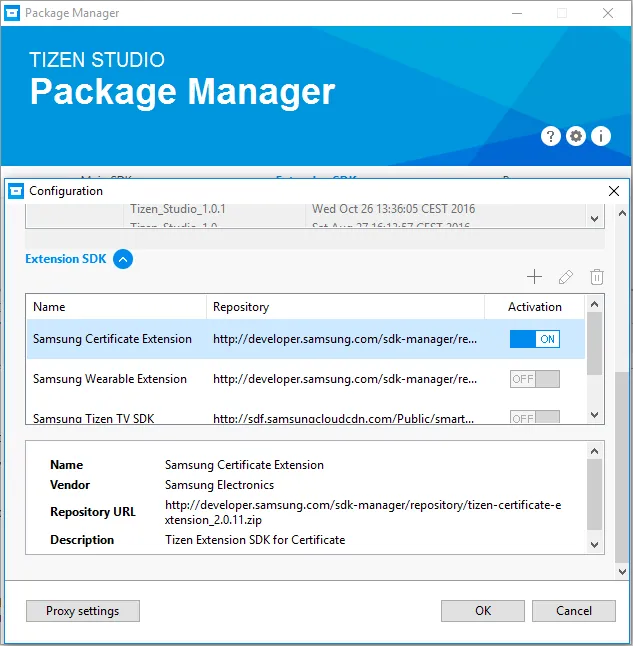Delete selected extension with trash icon
The width and height of the screenshot is (633, 646).
pos(597,277)
